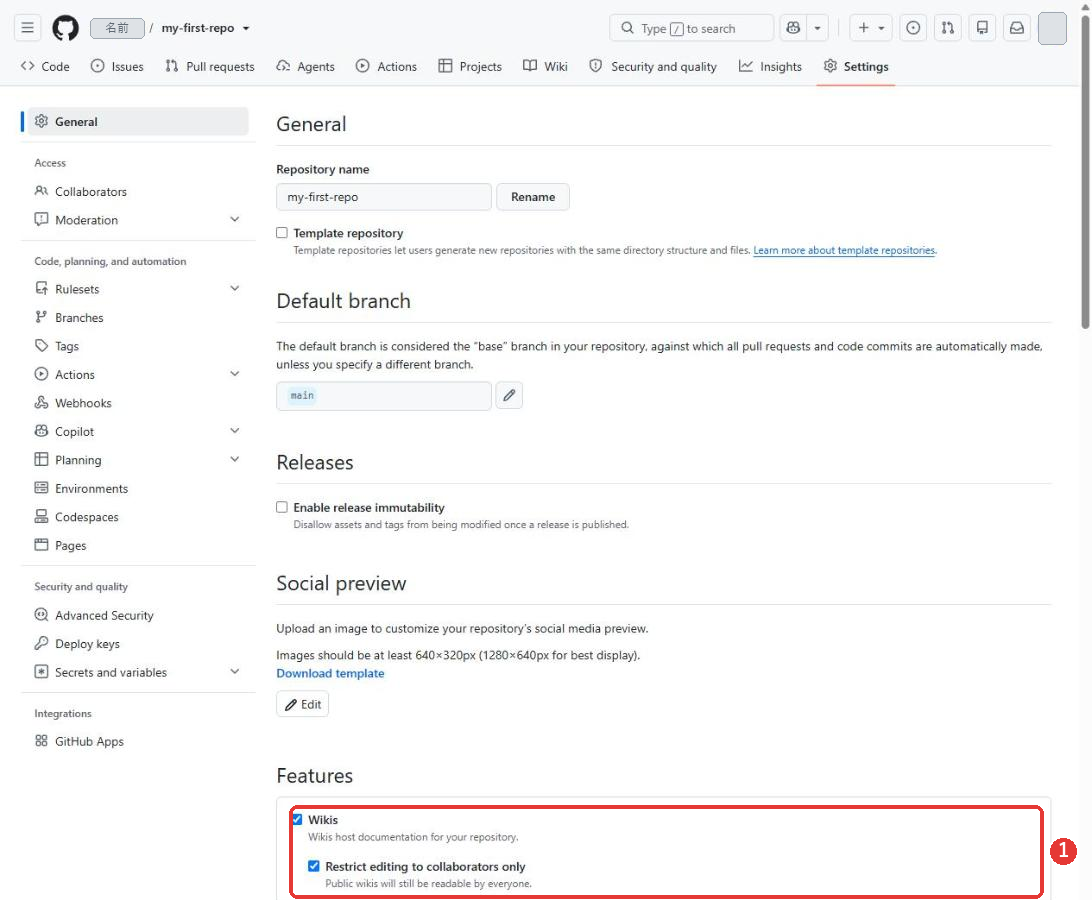1092x900 pixels.
Task: Click Rulesets icon in sidebar
Action: click(42, 288)
